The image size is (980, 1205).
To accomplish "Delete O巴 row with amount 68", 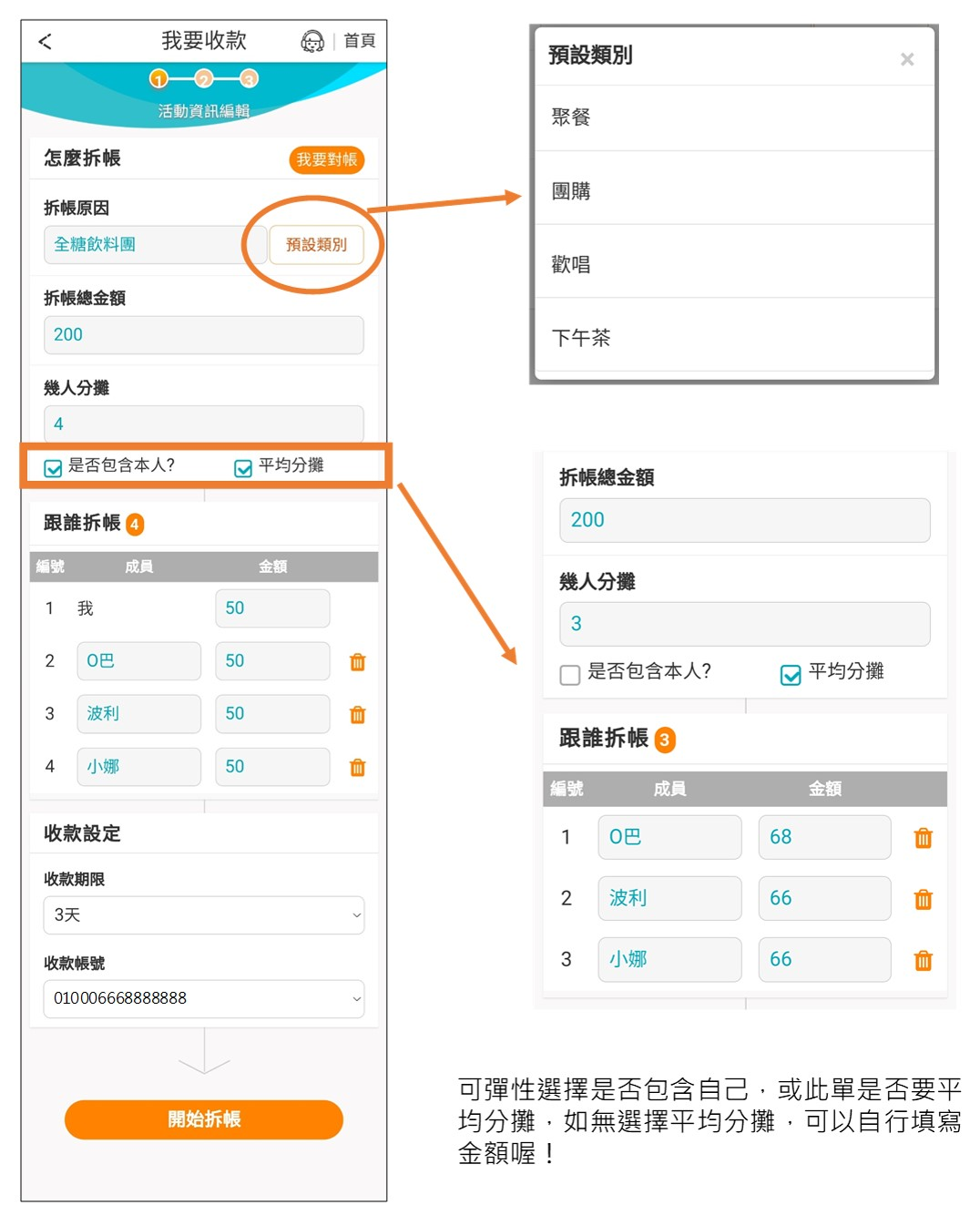I will 923,838.
